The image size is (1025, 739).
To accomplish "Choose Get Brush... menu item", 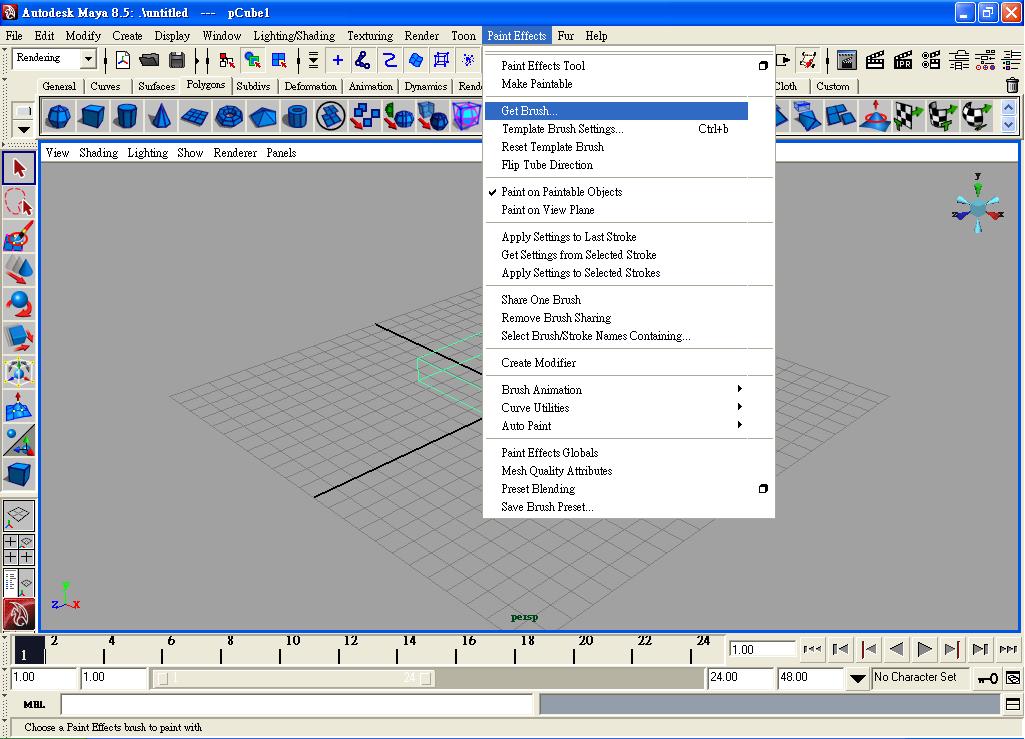I will pos(616,111).
